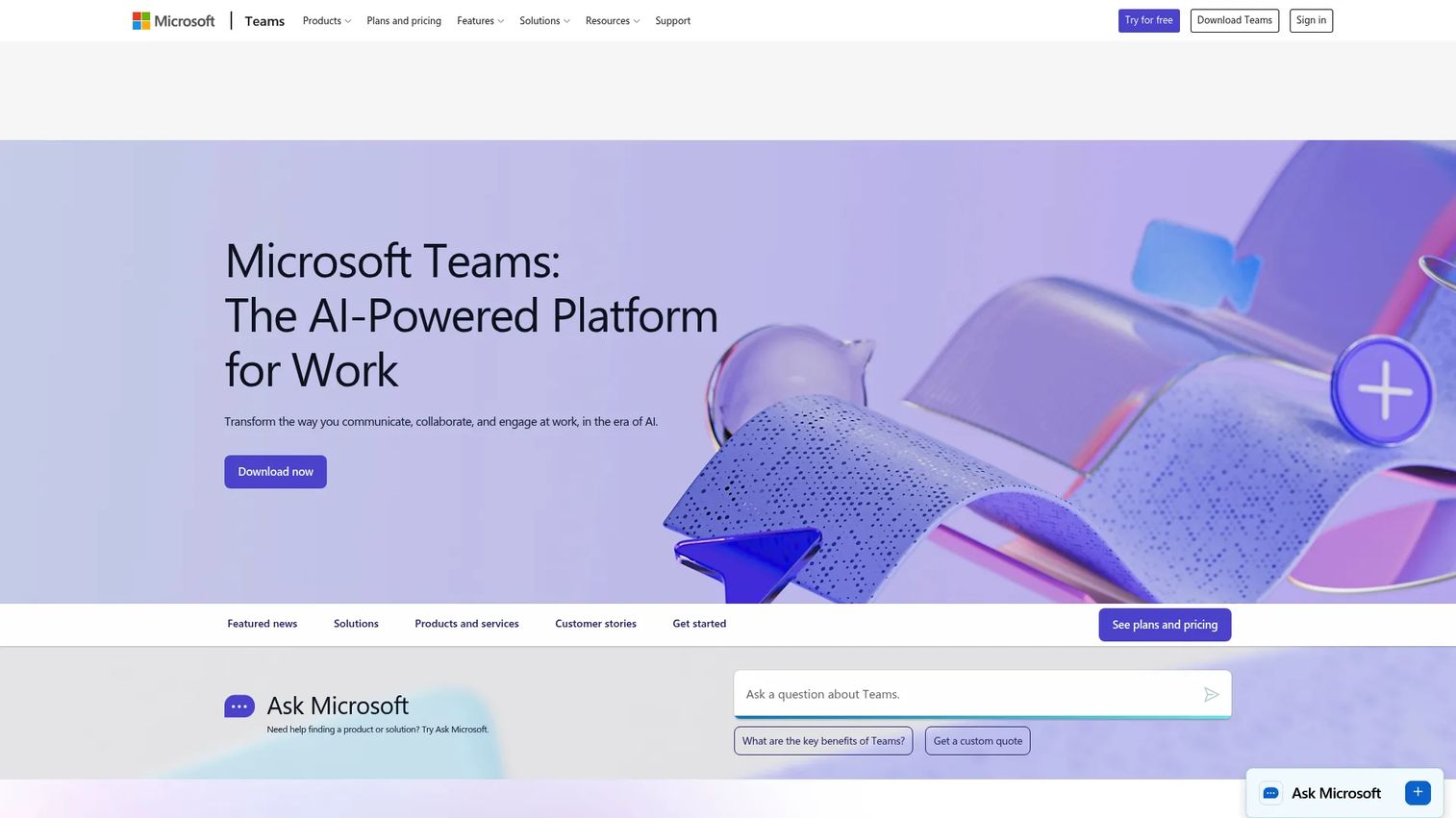Click the 'Microsoft Teams: The AI-Powered Platform' headline
Image resolution: width=1456 pixels, height=818 pixels.
click(471, 314)
